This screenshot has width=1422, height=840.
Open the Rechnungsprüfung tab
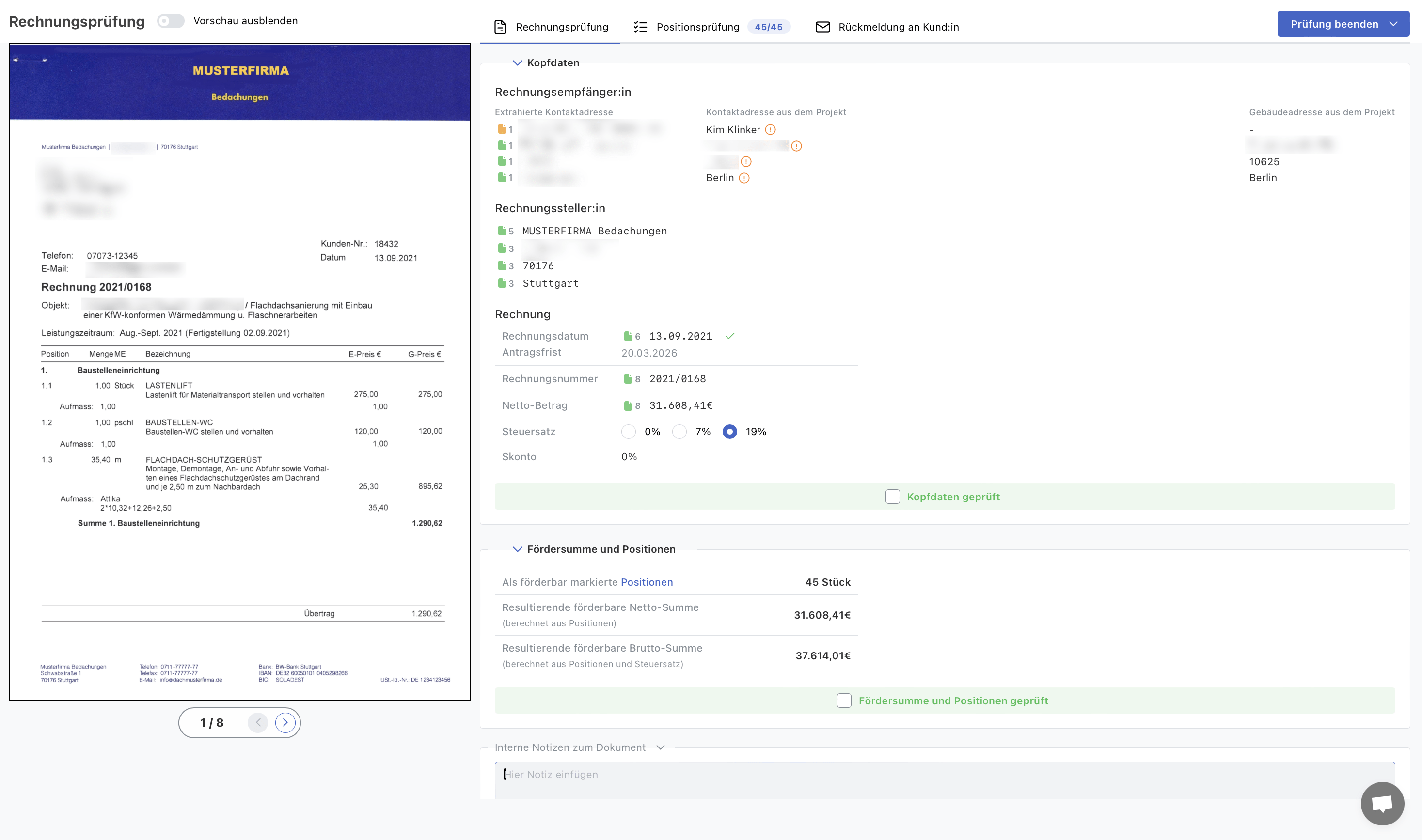click(x=551, y=27)
